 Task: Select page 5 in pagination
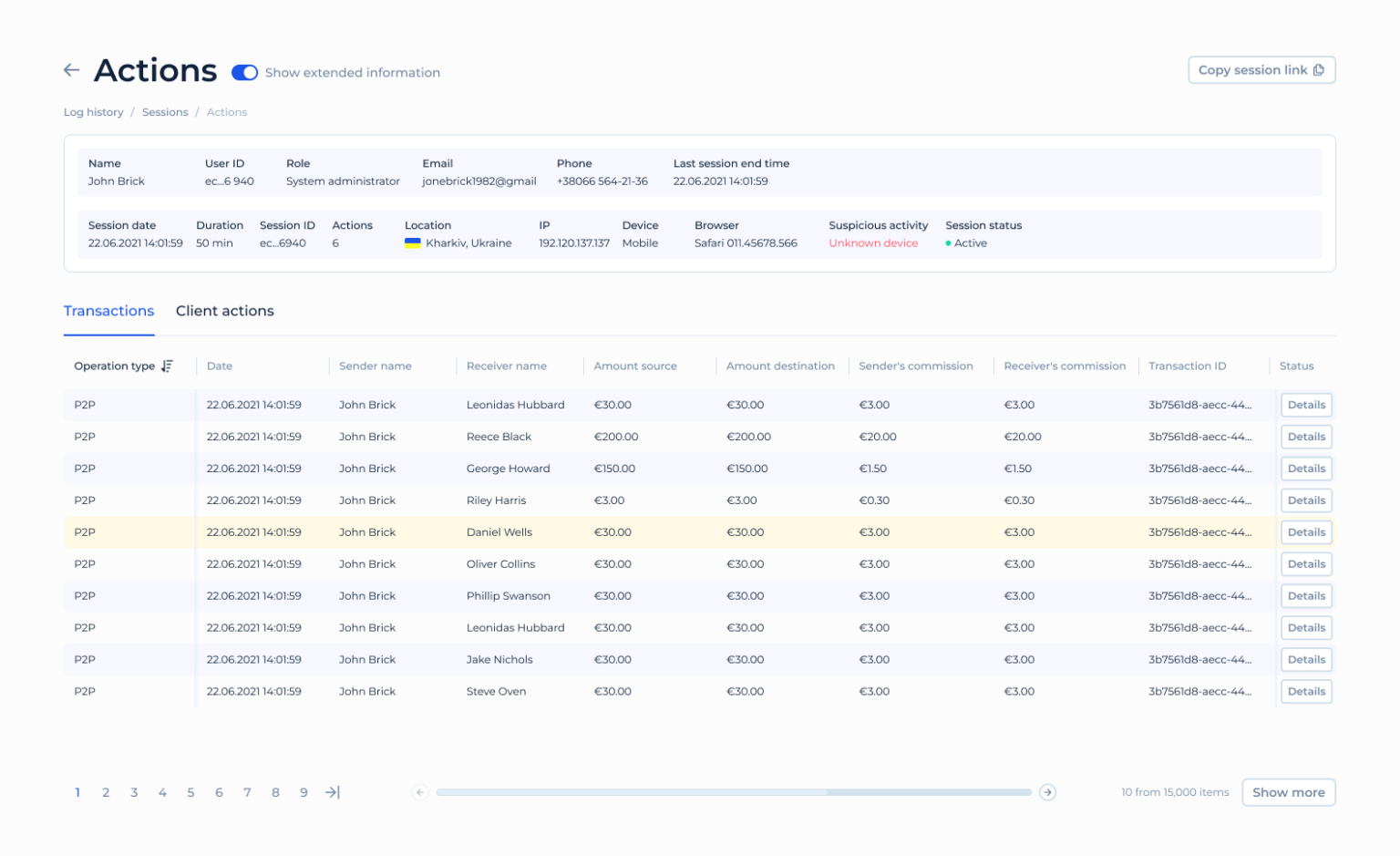click(x=190, y=792)
